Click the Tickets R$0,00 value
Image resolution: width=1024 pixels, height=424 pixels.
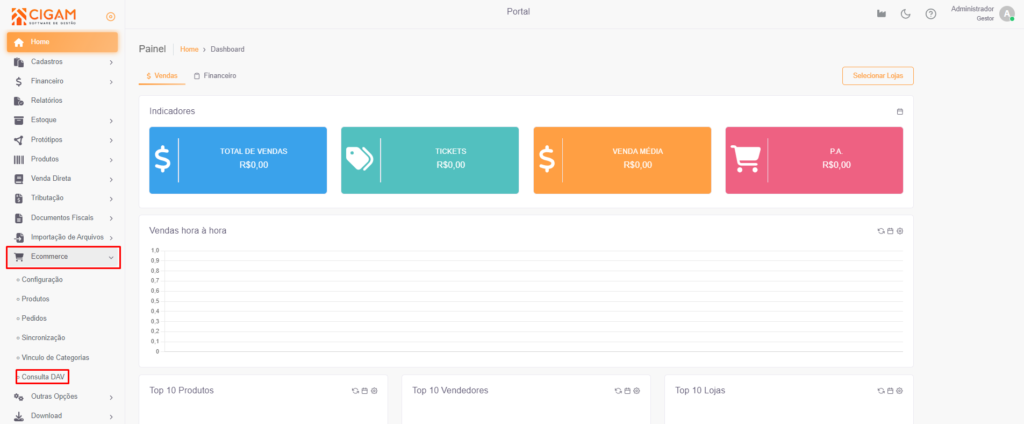451,165
